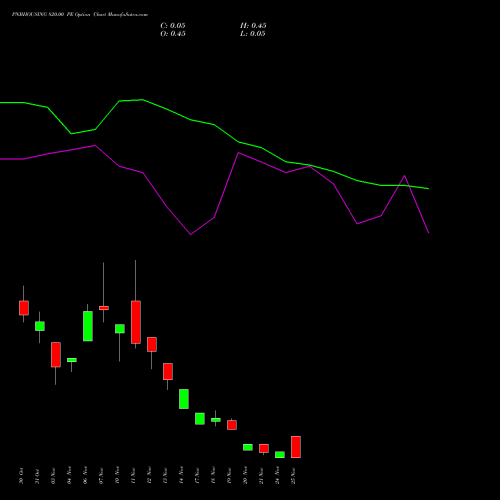Viewport: 500px width, 500px height.
Task: Select the green candlestick above 24 Nov
Action: click(280, 455)
